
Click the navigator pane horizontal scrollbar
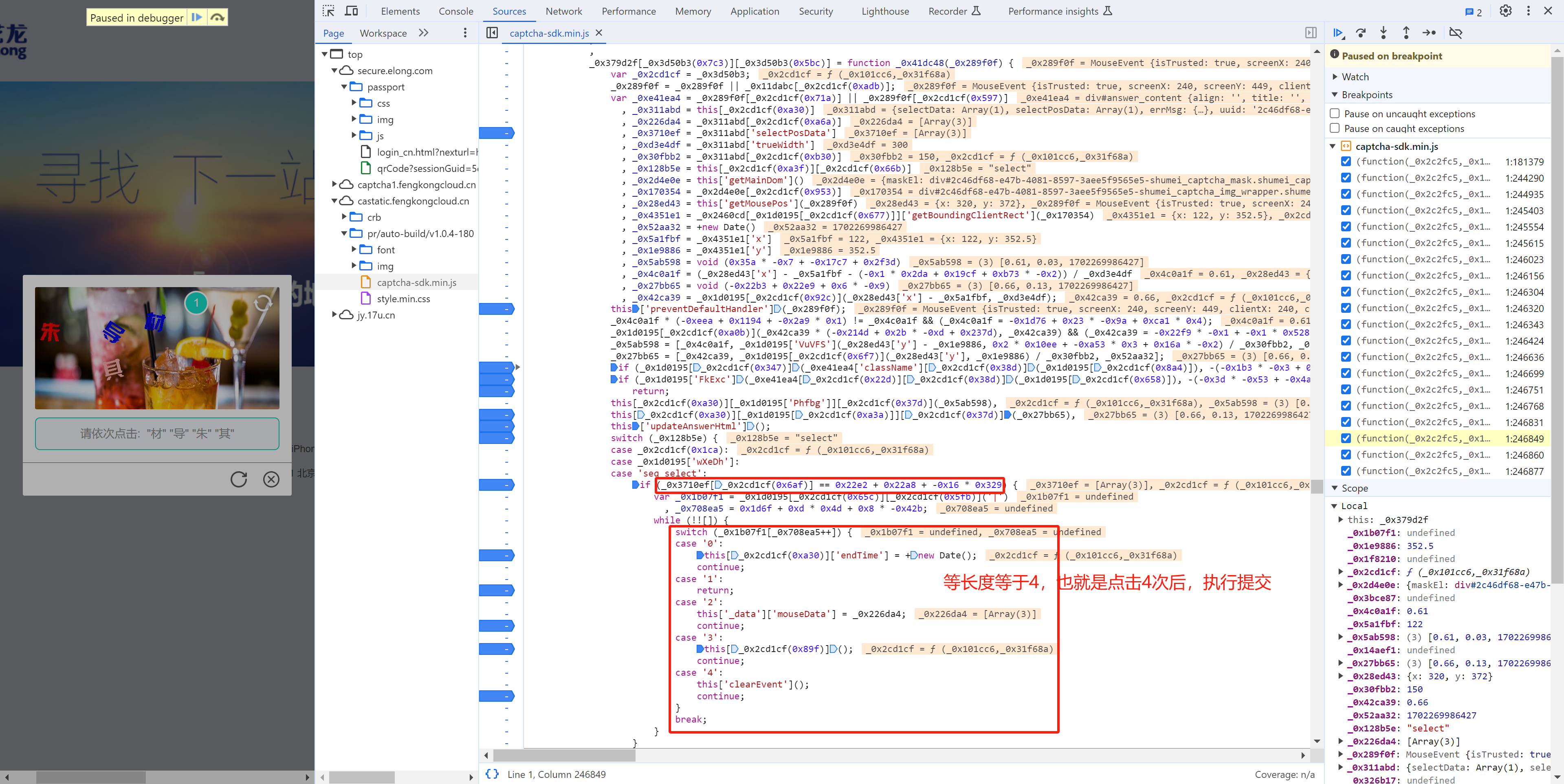click(x=362, y=777)
